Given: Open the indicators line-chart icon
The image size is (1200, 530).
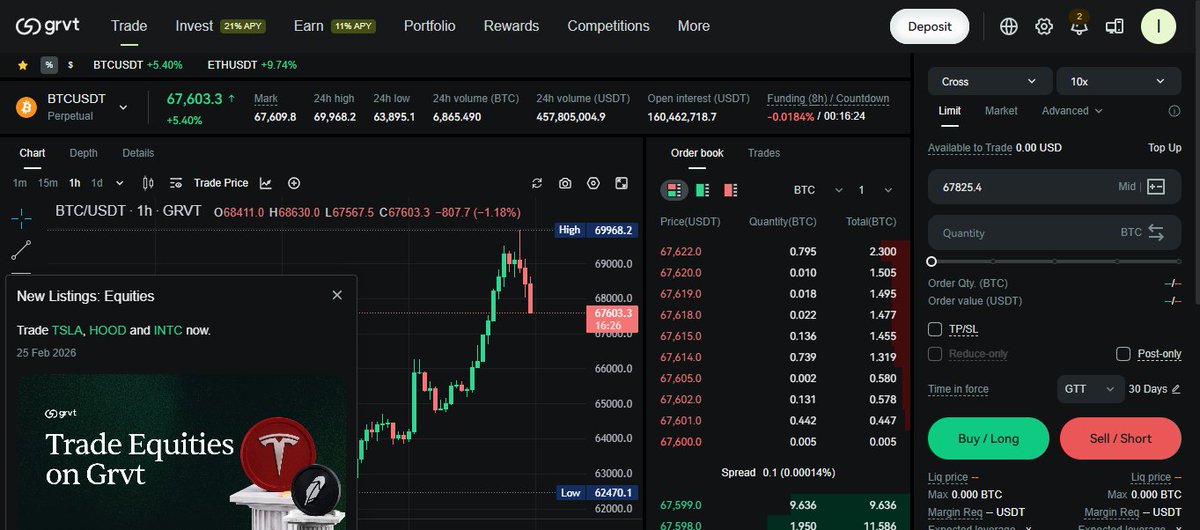Looking at the screenshot, I should tap(266, 183).
